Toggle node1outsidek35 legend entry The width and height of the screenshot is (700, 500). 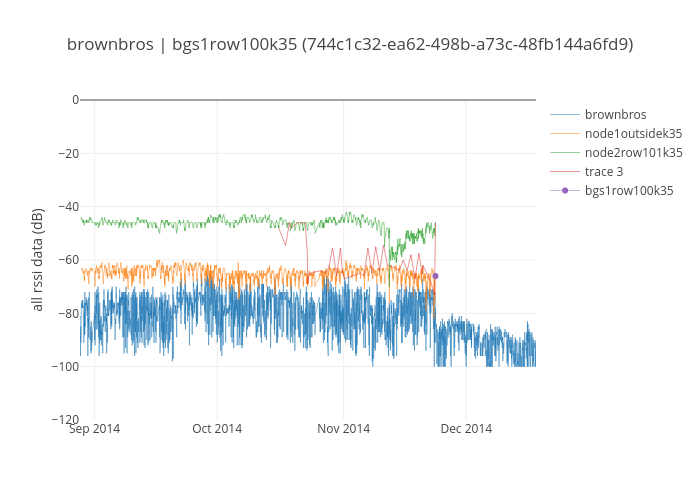(x=633, y=133)
